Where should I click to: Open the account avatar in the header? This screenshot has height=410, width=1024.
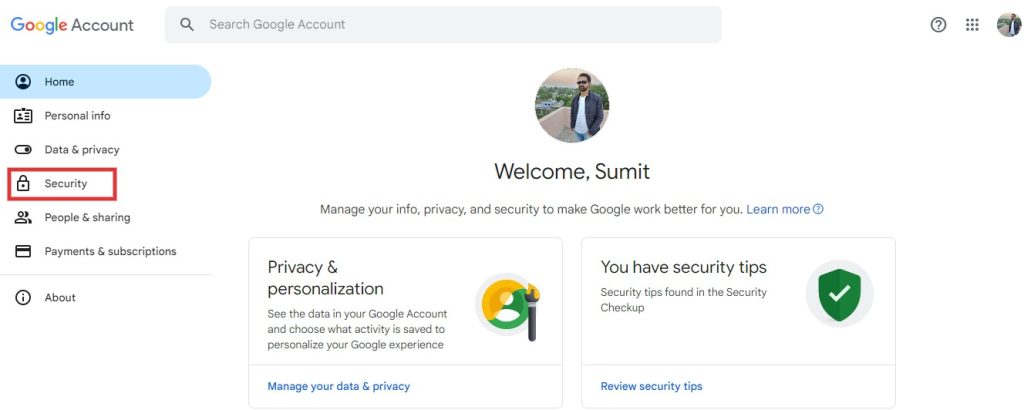[x=1008, y=25]
